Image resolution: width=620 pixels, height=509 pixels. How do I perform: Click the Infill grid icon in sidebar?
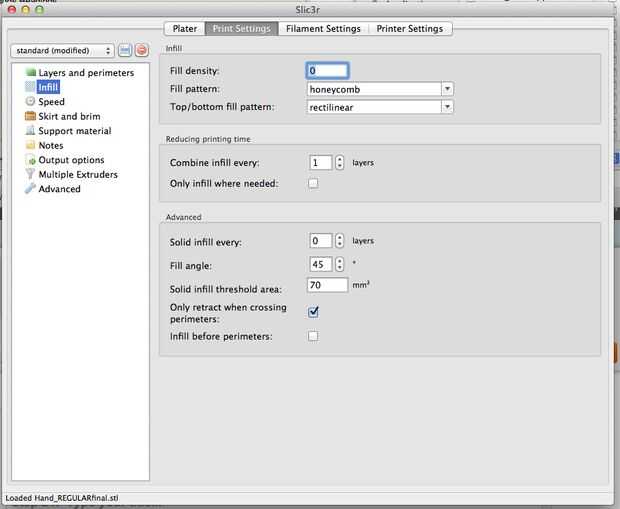[x=30, y=87]
